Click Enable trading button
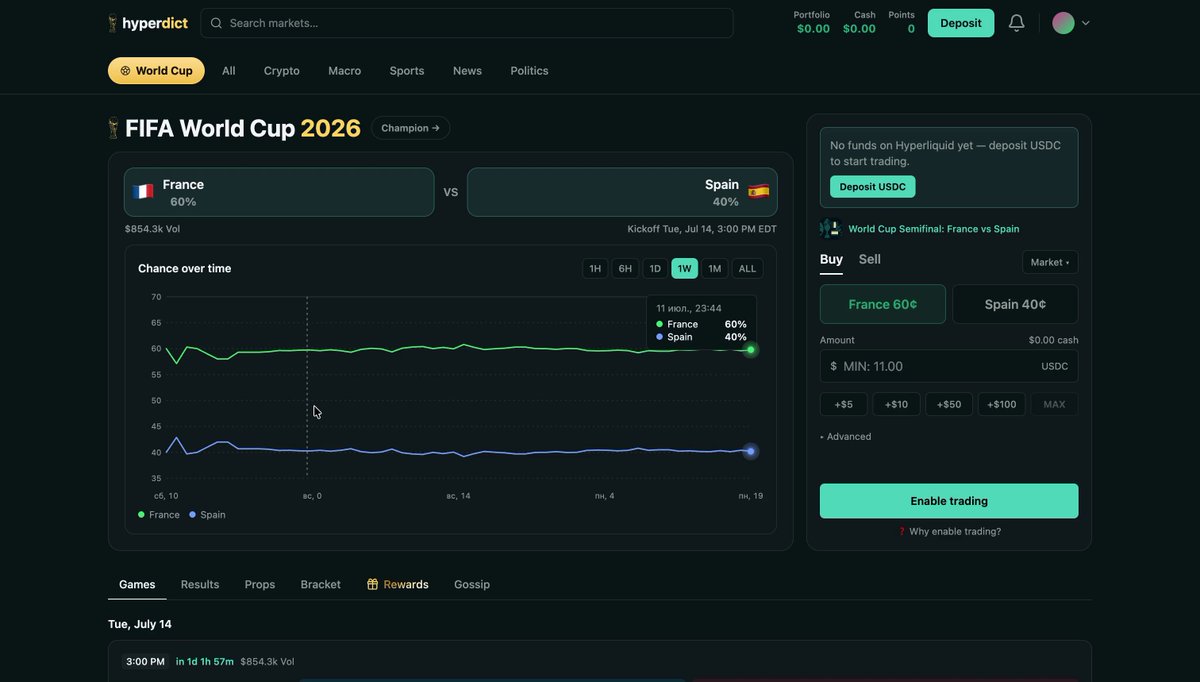Viewport: 1200px width, 682px height. (949, 501)
